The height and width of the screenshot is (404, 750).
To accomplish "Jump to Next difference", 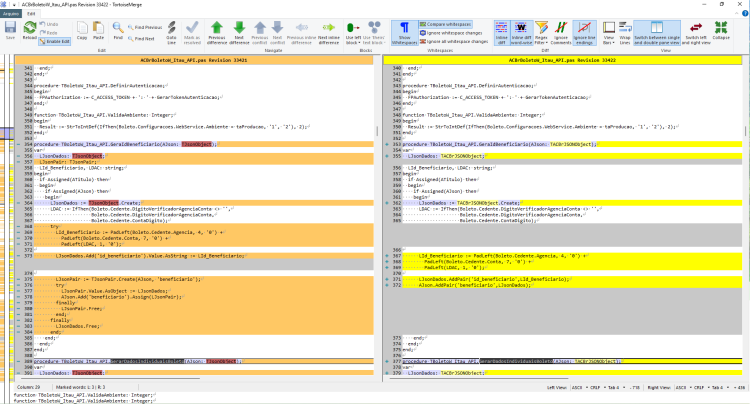I will coord(239,33).
